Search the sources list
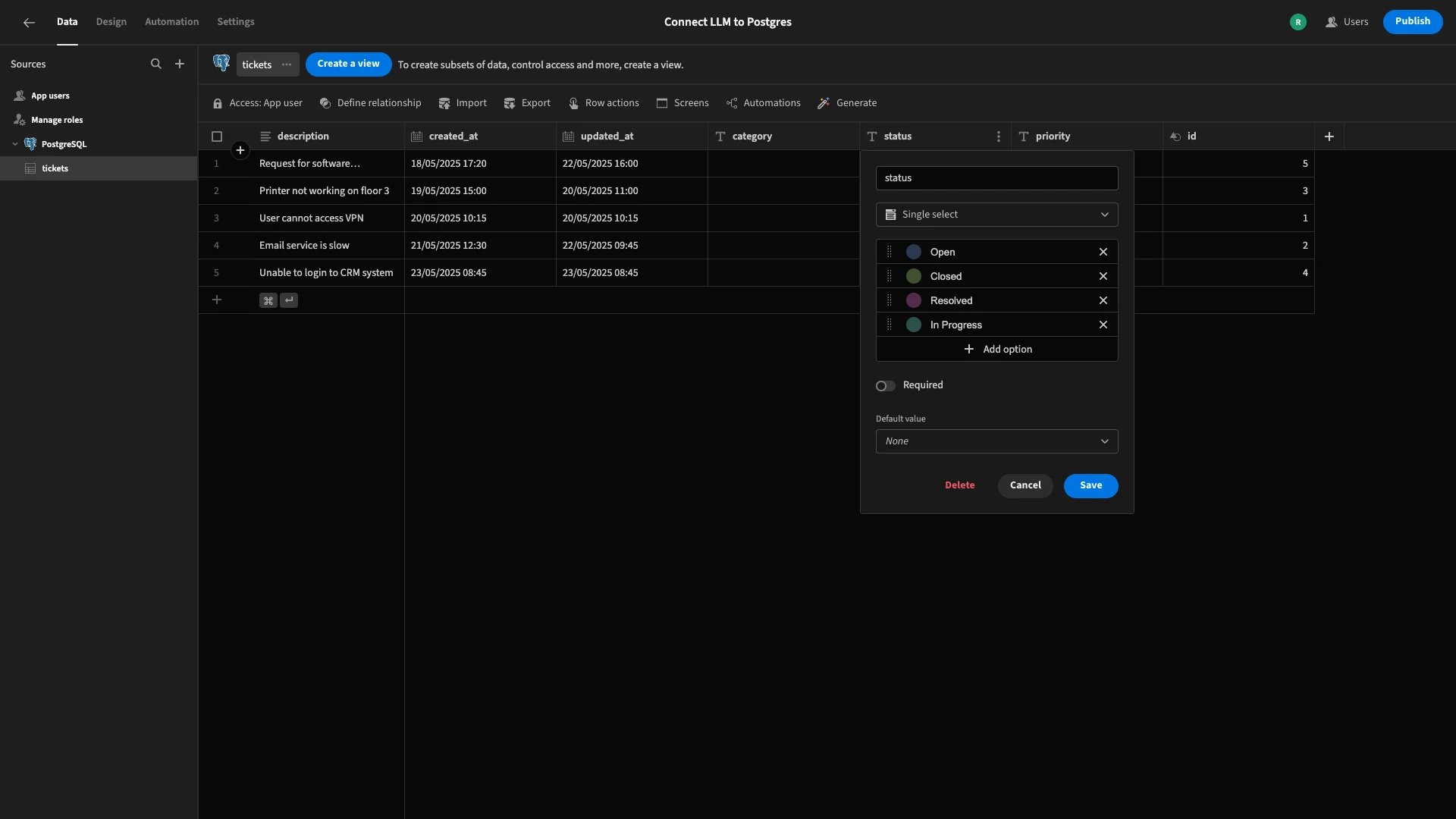The height and width of the screenshot is (819, 1456). coord(156,64)
